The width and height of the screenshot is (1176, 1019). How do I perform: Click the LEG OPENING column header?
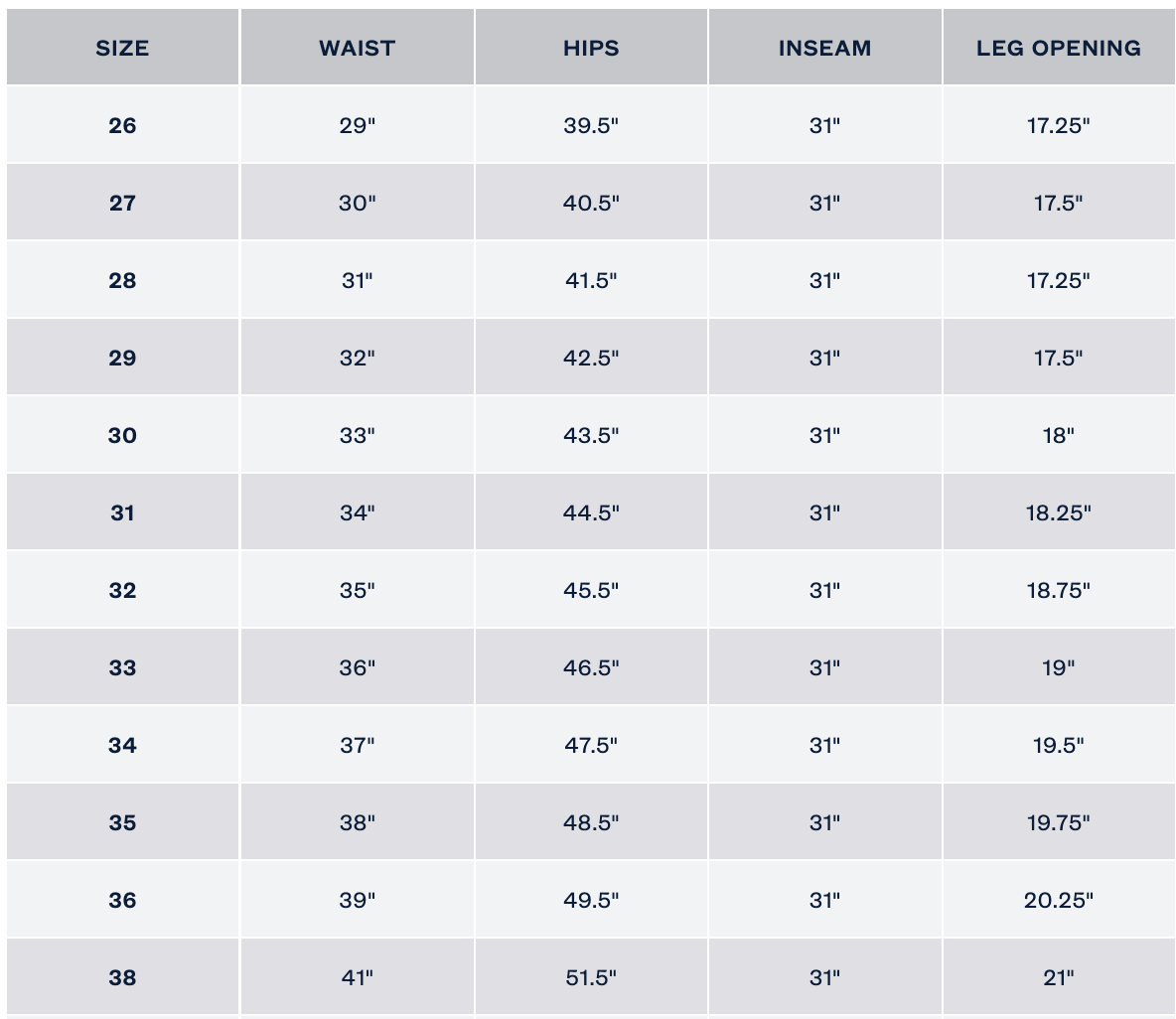pyautogui.click(x=1058, y=48)
